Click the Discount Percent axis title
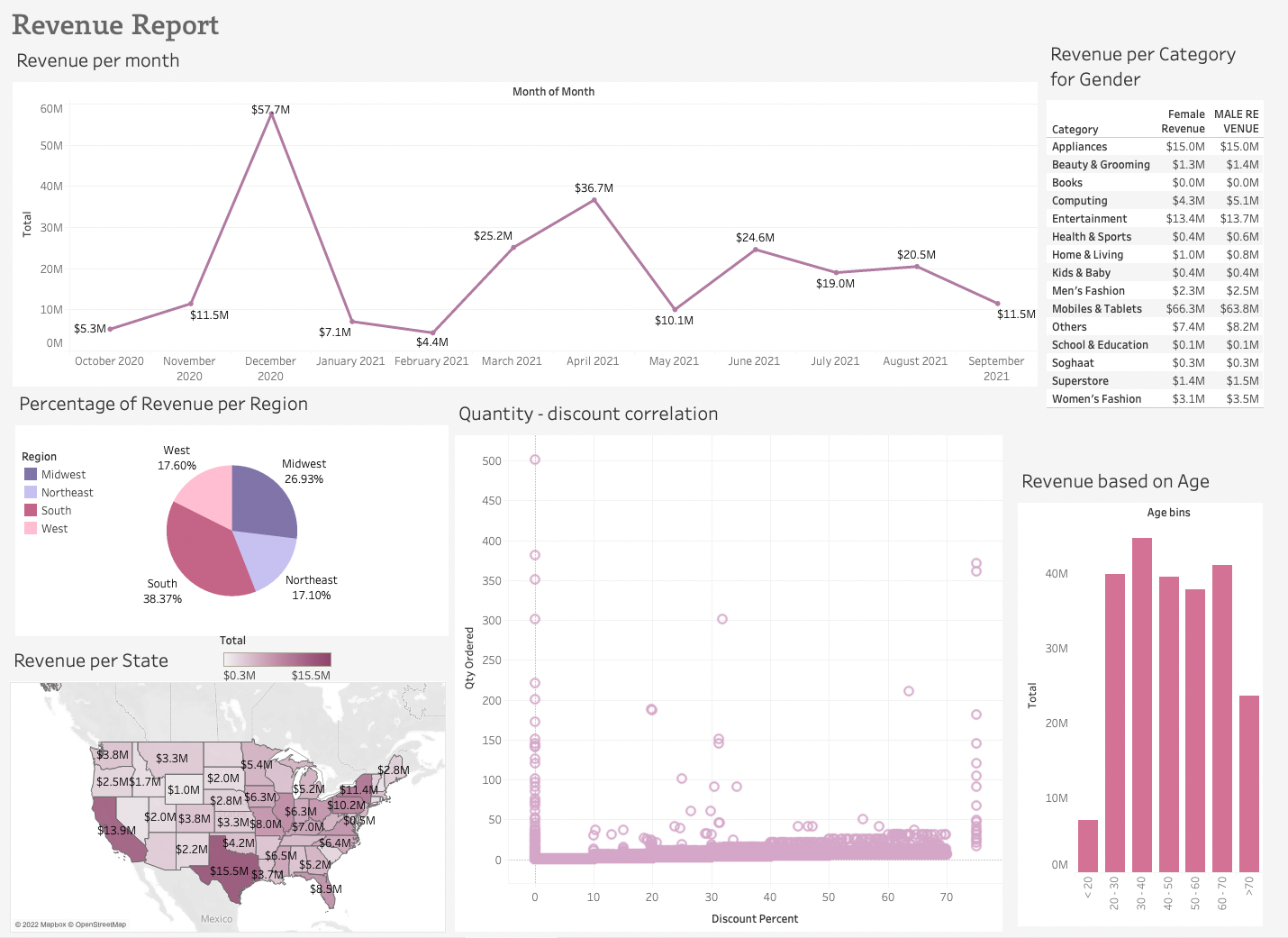The image size is (1288, 938). (755, 919)
